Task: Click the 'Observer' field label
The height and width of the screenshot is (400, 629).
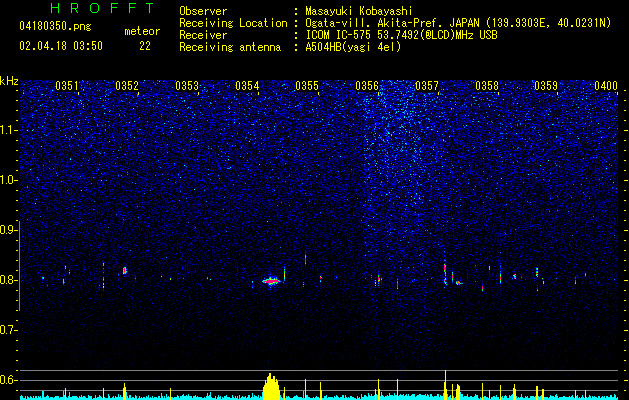Action: pos(203,11)
